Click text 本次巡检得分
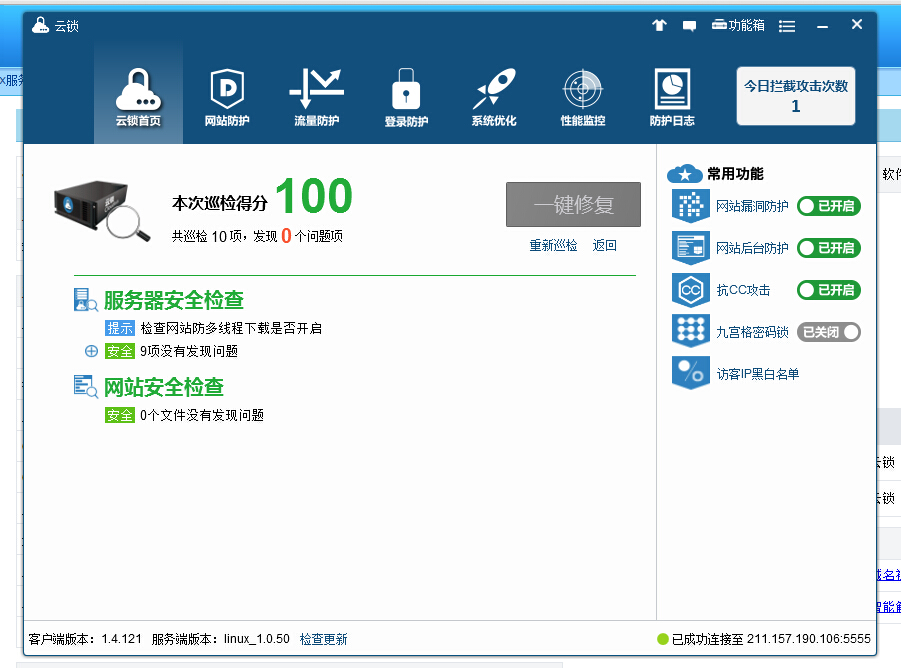The width and height of the screenshot is (901, 668). 220,203
